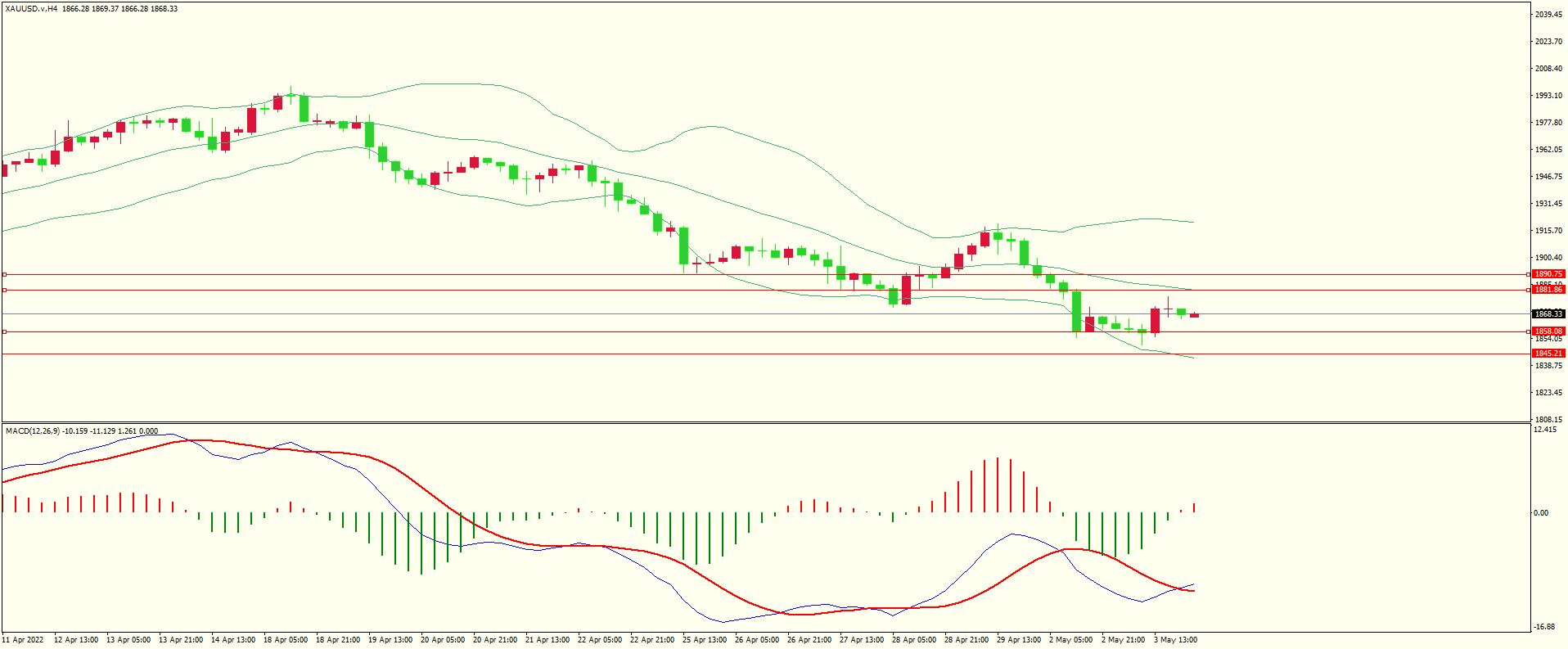Click the 21 Apr 13:00 time label
This screenshot has width=1568, height=649.
[547, 640]
